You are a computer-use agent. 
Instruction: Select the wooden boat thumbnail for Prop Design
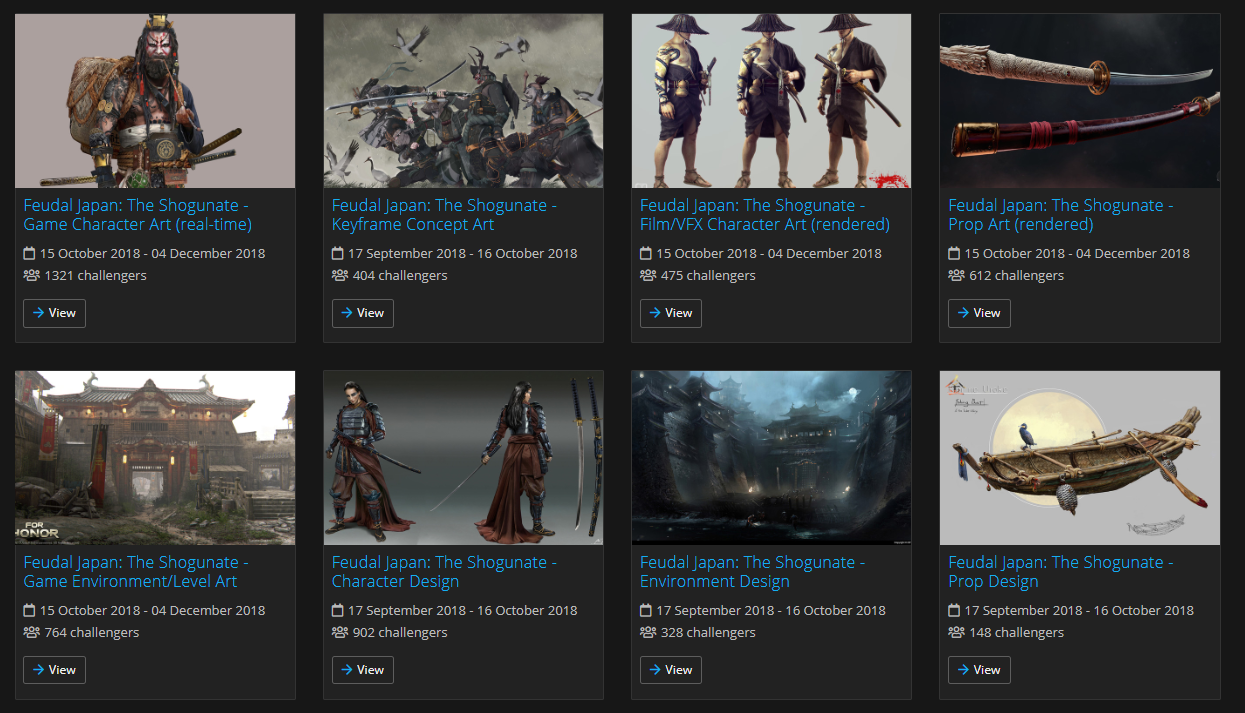point(1080,458)
